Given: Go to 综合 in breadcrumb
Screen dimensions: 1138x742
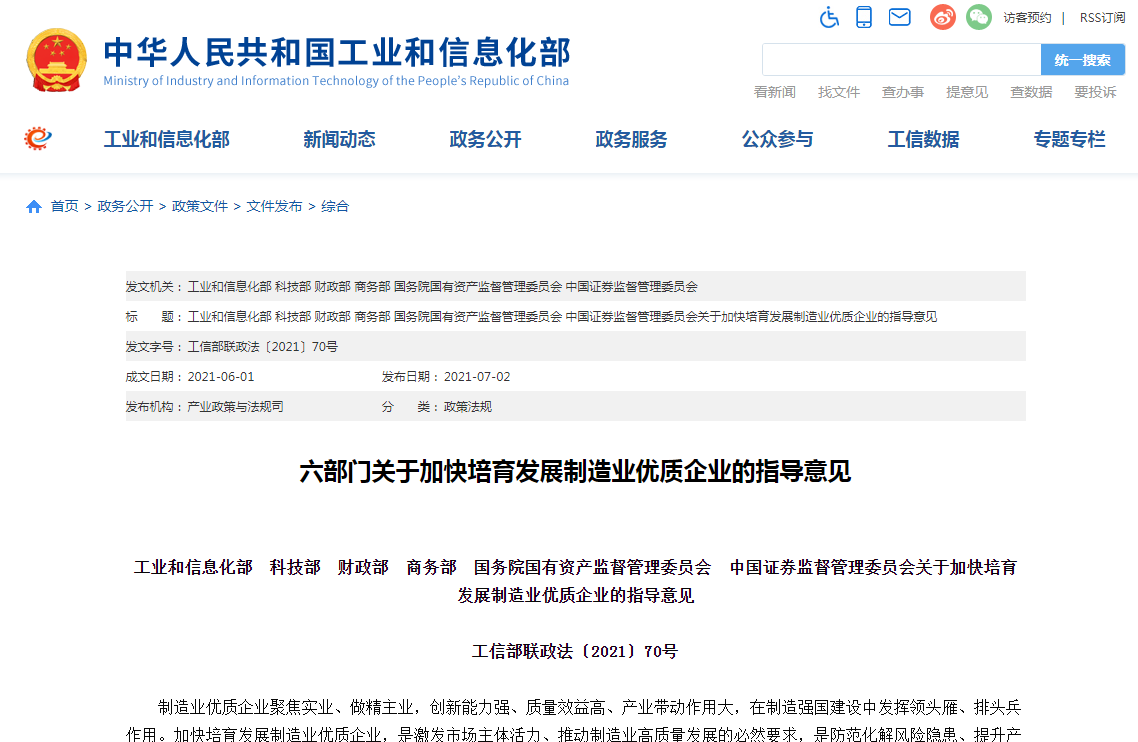Looking at the screenshot, I should (335, 206).
